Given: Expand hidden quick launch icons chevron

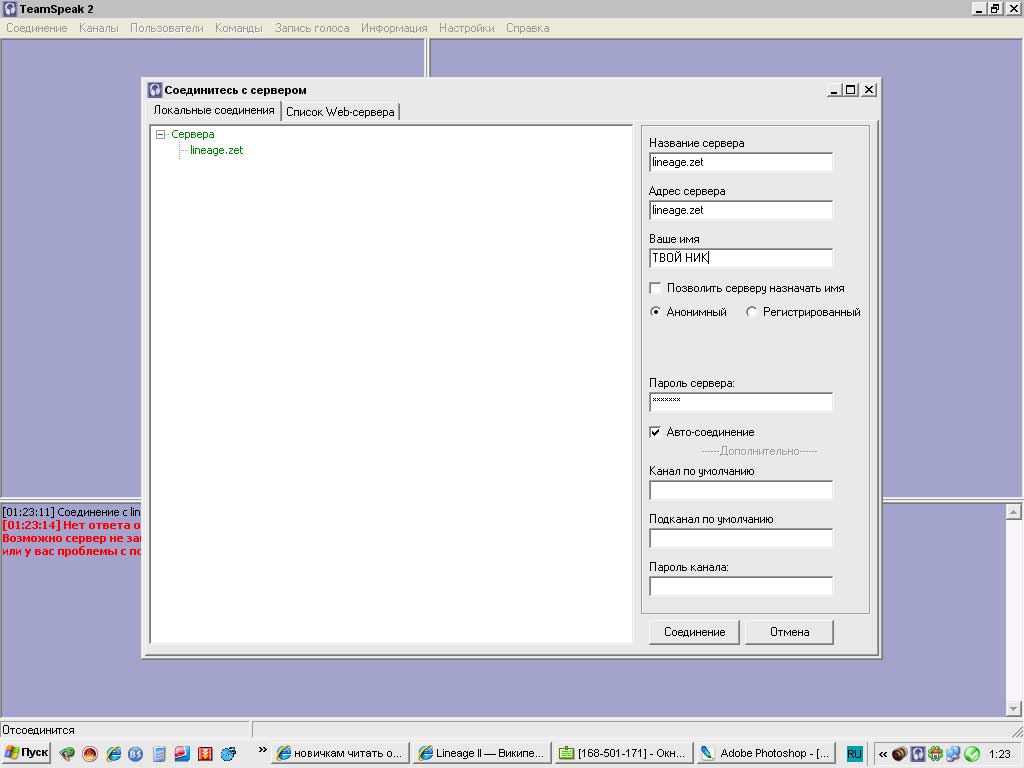Looking at the screenshot, I should pyautogui.click(x=263, y=749).
